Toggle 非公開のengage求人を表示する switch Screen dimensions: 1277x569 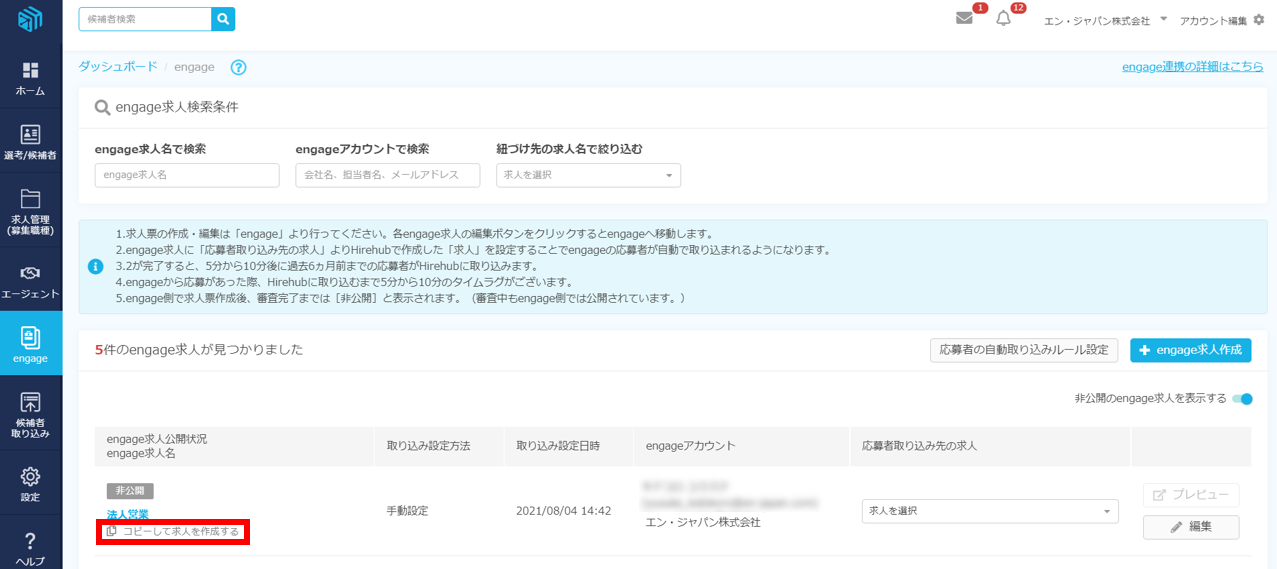coord(1242,399)
